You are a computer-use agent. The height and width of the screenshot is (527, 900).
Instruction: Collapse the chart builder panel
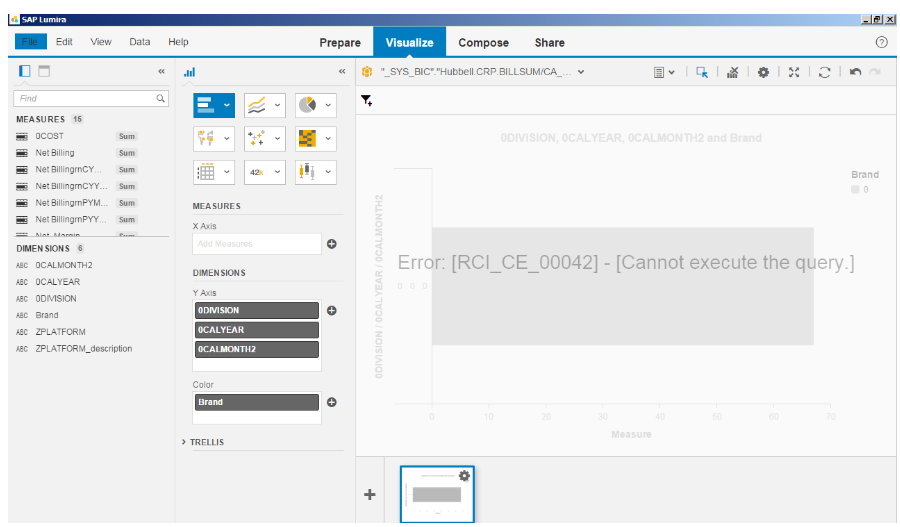(342, 71)
